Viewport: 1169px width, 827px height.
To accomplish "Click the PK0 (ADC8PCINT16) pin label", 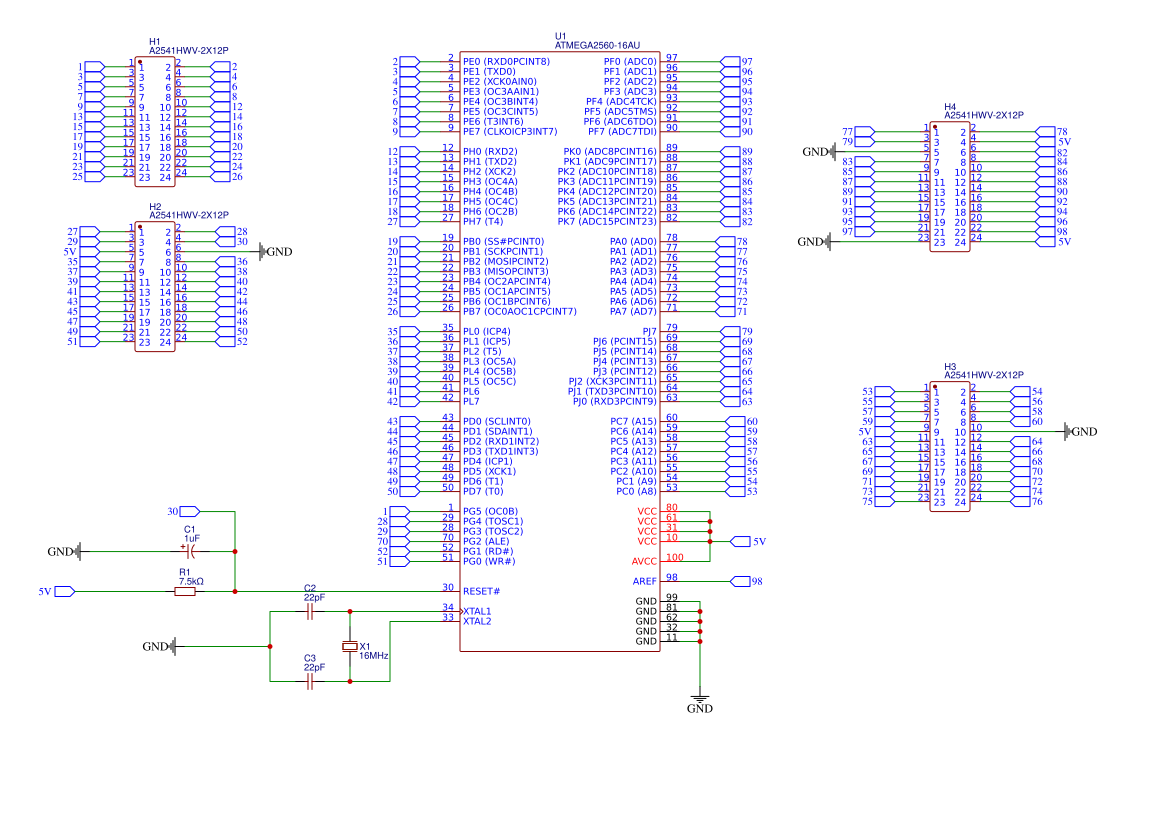I will pyautogui.click(x=610, y=151).
